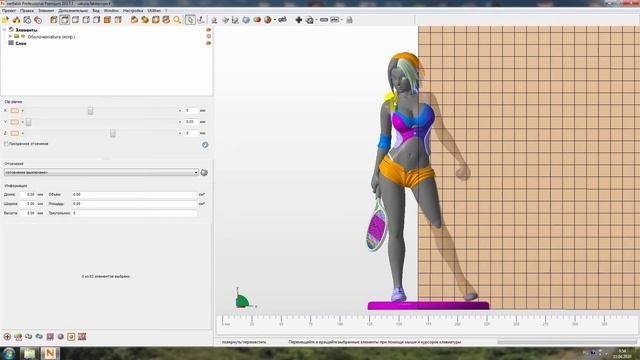640x360 pixels.
Task: Click the netfabb taskbar button
Action: tap(50, 353)
